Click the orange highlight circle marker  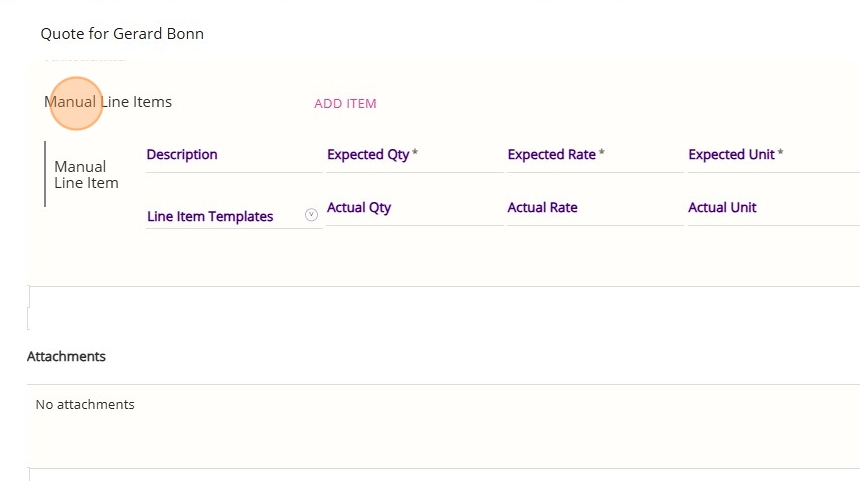click(76, 103)
